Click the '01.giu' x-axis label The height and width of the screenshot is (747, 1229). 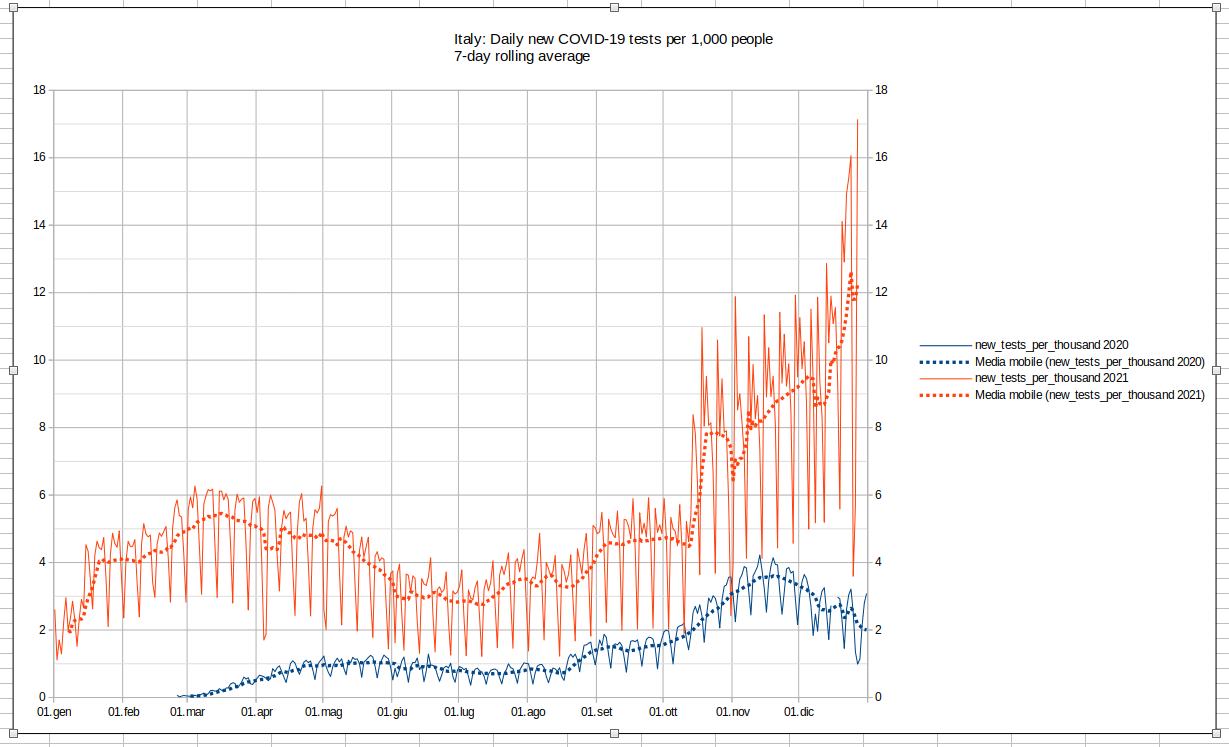tap(392, 712)
